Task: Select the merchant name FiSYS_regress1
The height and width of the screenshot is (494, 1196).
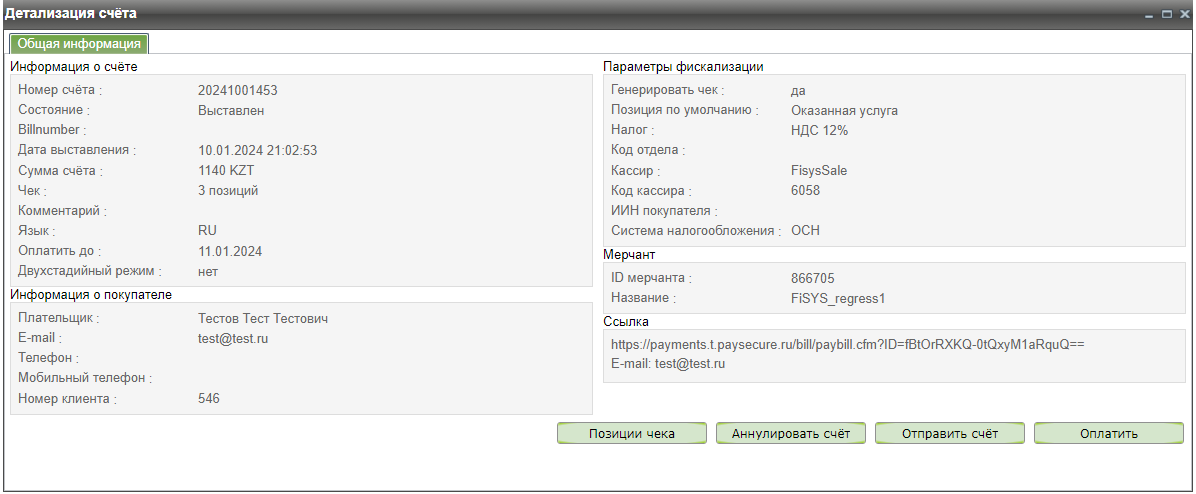Action: tap(838, 298)
